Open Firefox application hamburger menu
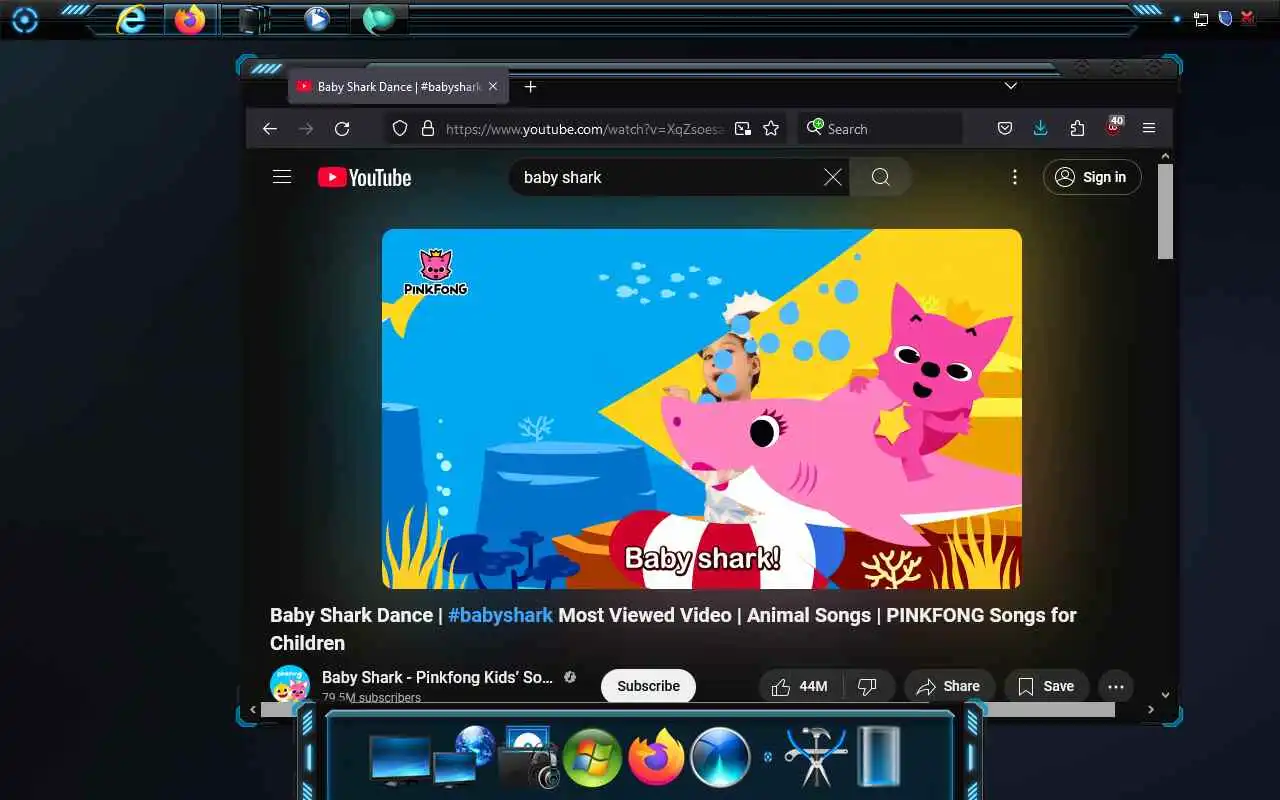Viewport: 1280px width, 800px height. coord(1149,129)
